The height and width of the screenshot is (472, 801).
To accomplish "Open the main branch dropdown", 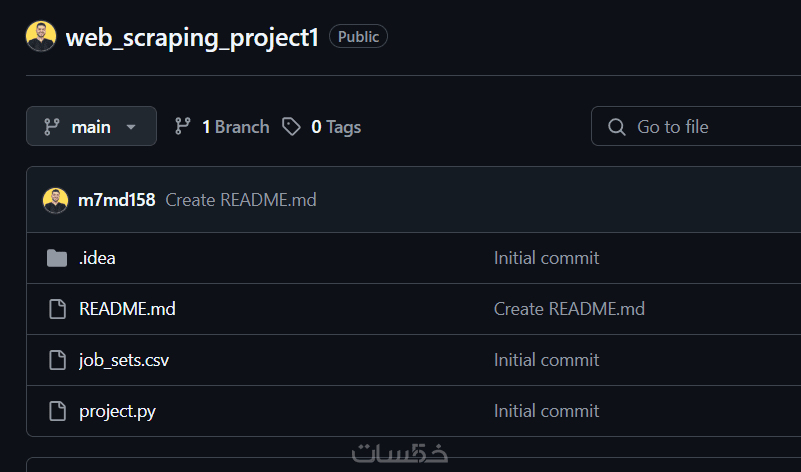I will (x=91, y=127).
